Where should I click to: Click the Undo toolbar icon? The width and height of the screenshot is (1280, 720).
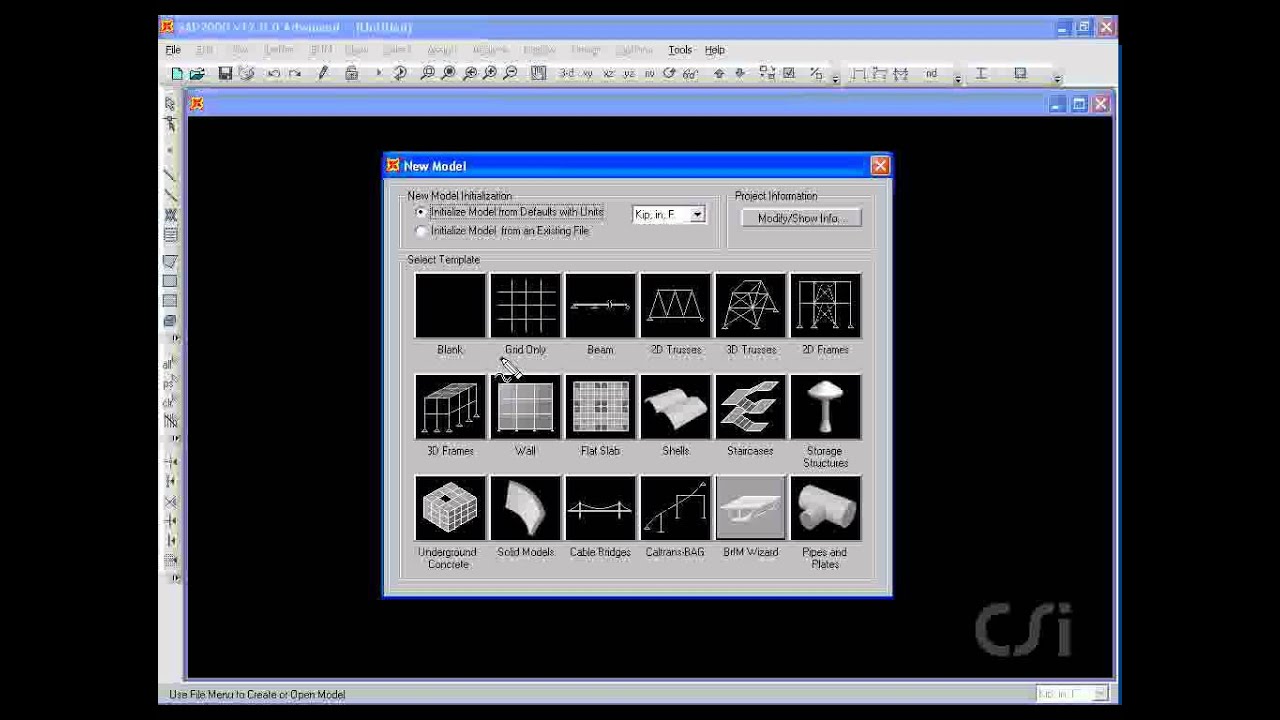[273, 74]
